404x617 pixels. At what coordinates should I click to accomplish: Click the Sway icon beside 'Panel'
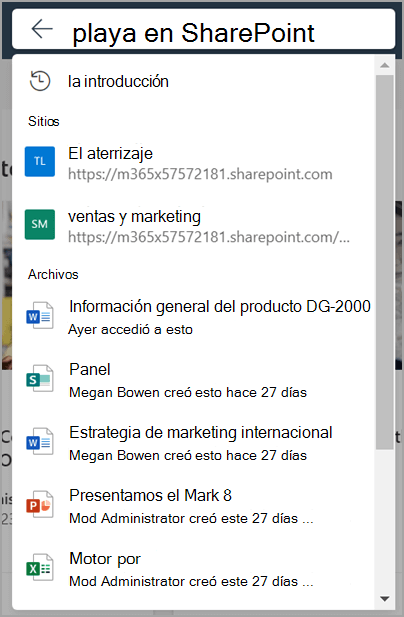[x=40, y=379]
